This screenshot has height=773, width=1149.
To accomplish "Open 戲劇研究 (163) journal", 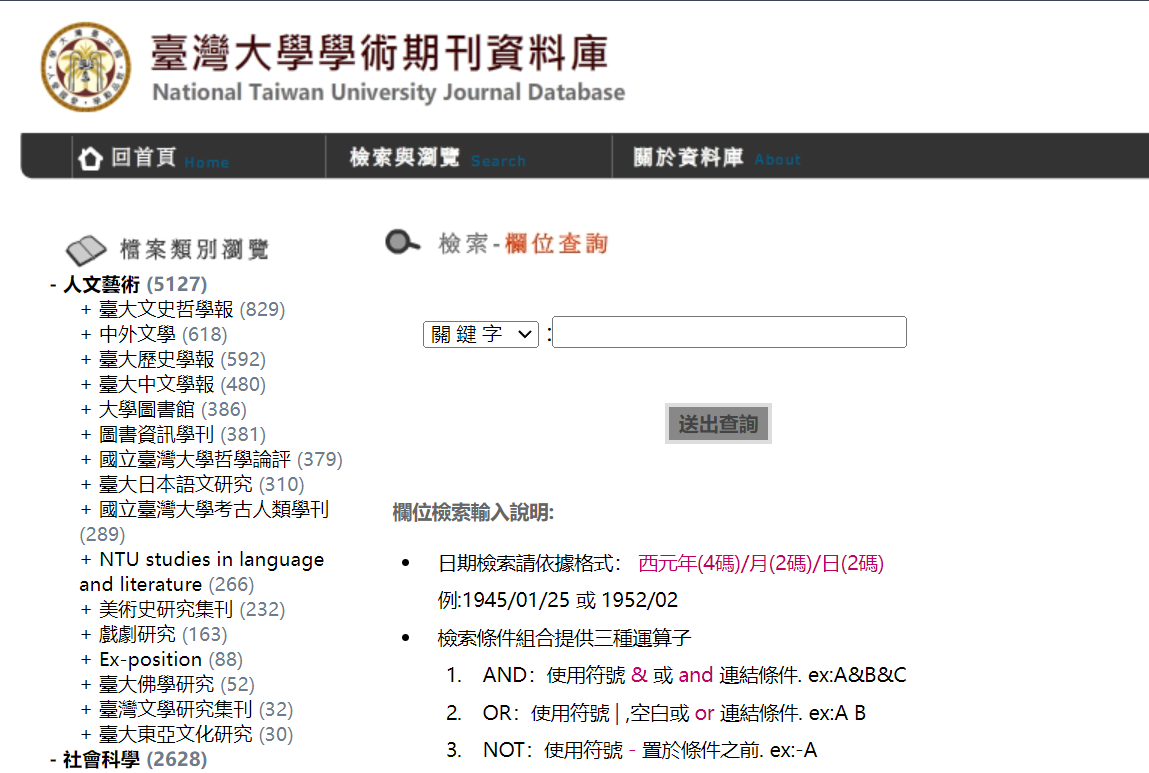I will (x=154, y=634).
